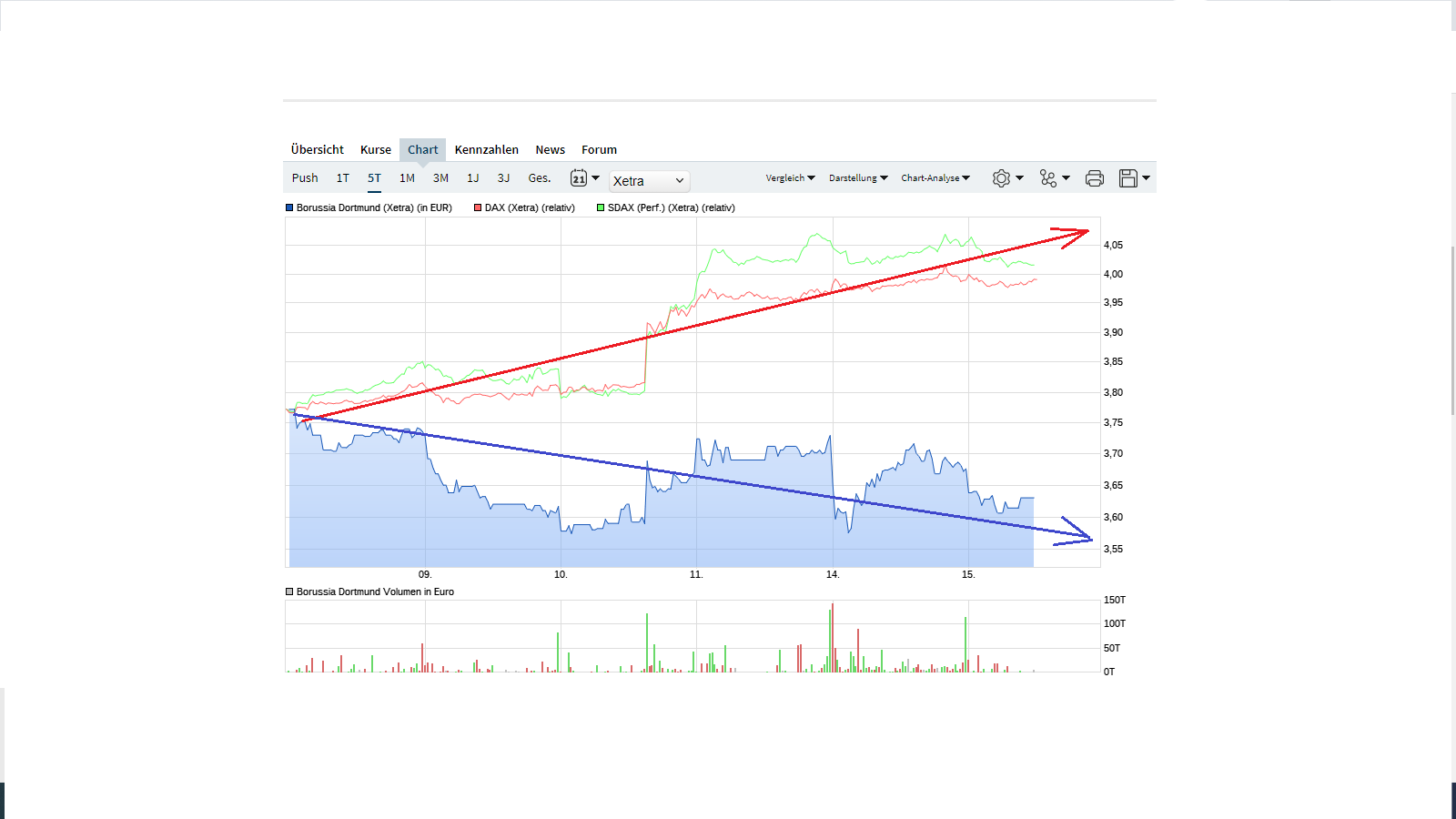Screen dimensions: 1456x819
Task: Click the 3,55 price axis label
Action: pos(1113,549)
